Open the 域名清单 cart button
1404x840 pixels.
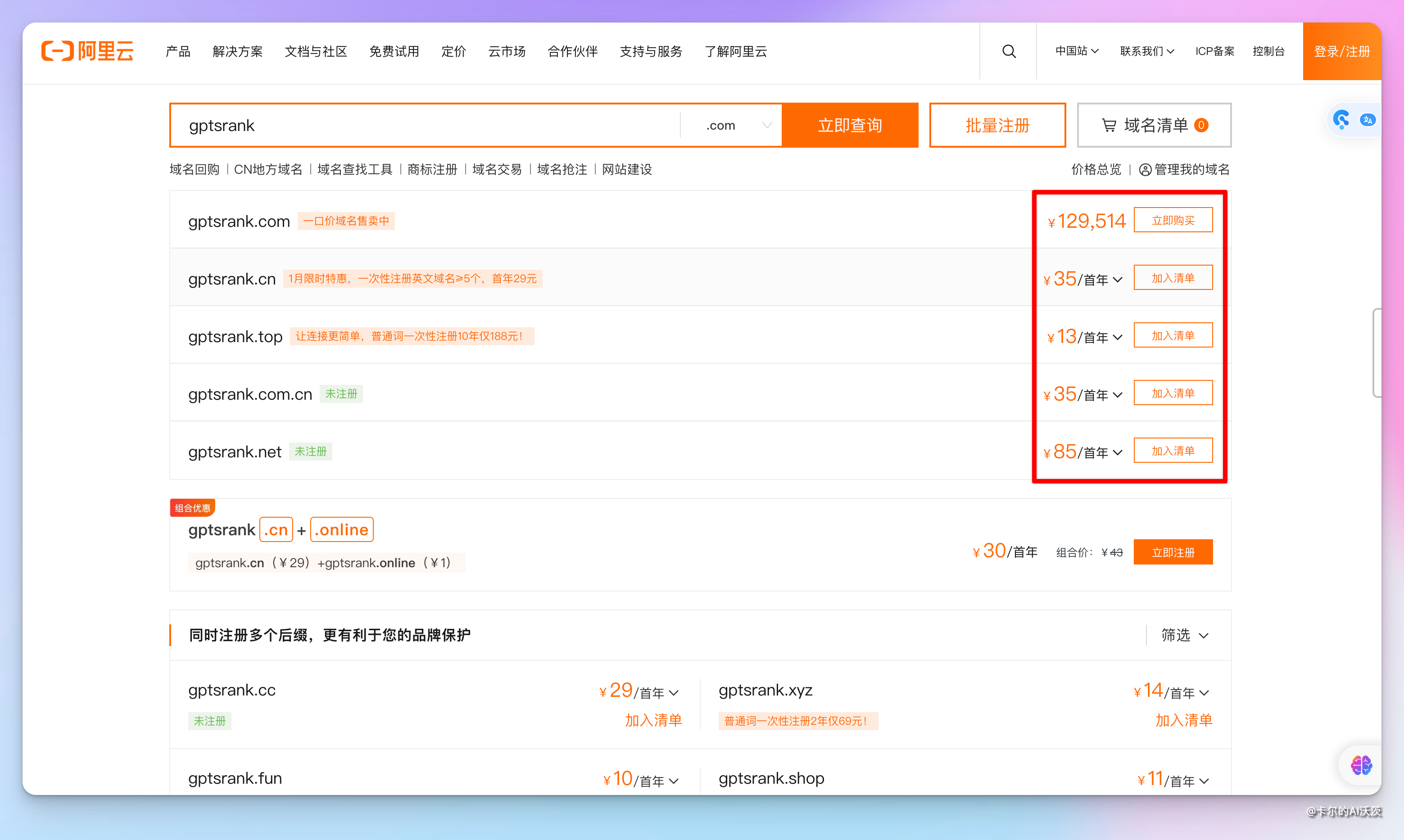click(x=1154, y=125)
